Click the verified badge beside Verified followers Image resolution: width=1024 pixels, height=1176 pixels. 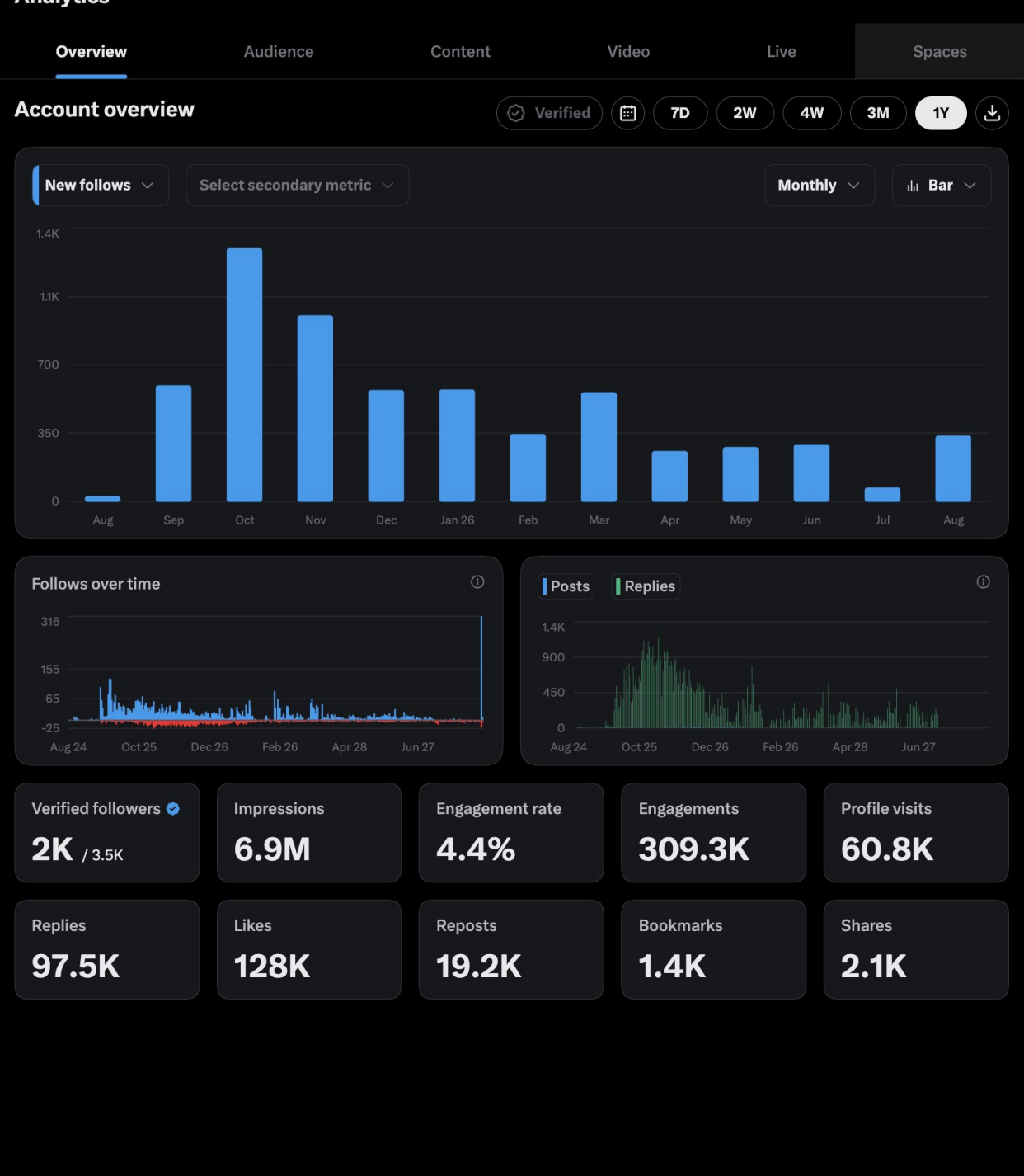(173, 809)
